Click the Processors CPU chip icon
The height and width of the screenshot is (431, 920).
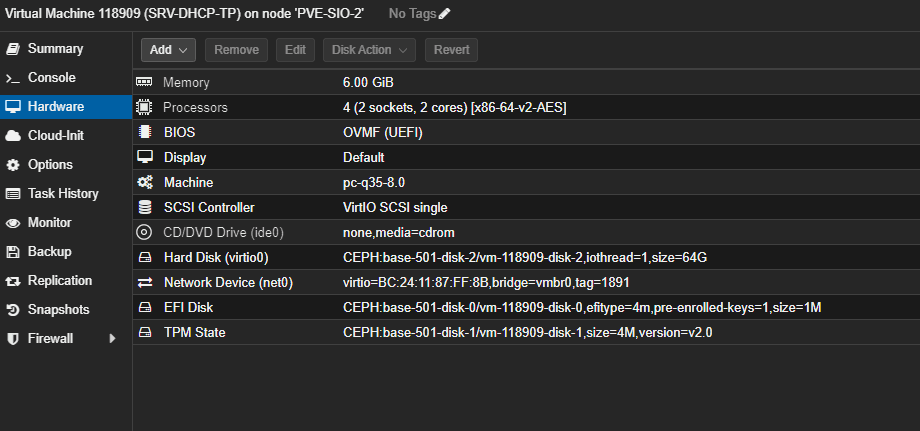[x=144, y=107]
